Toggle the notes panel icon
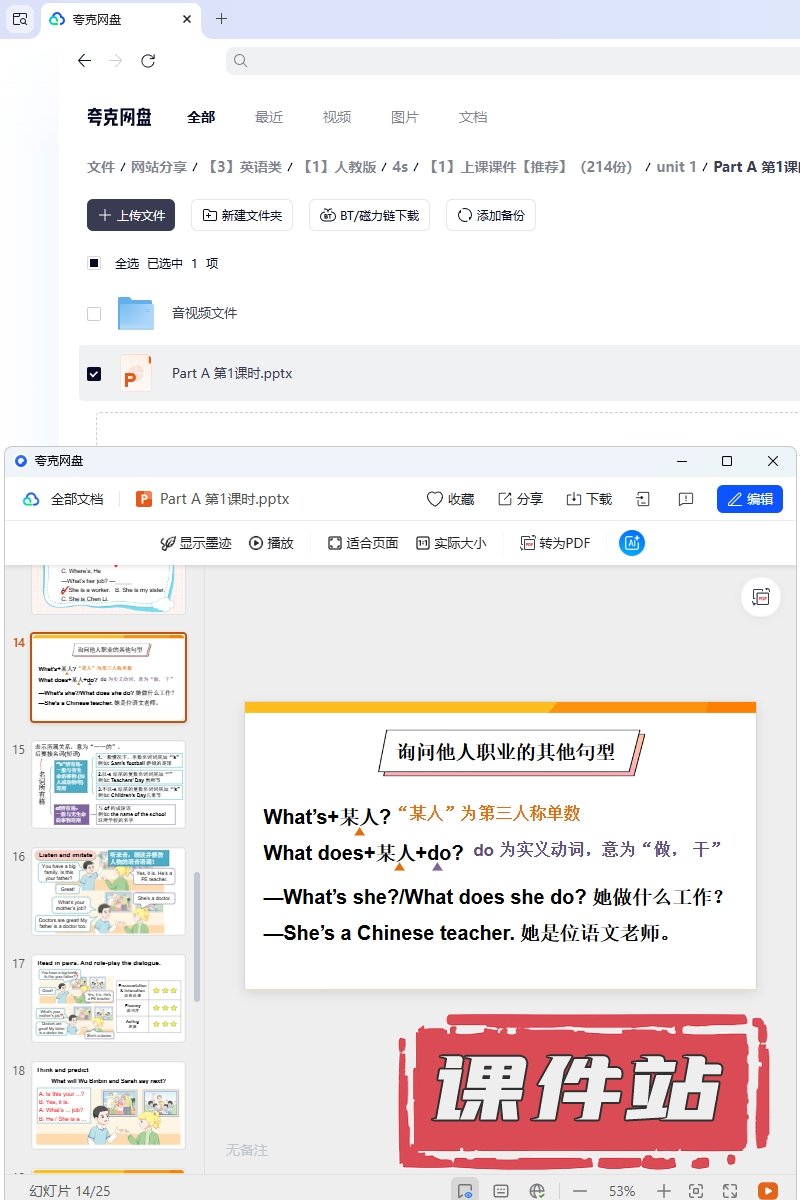The width and height of the screenshot is (800, 1200). coord(501,1190)
